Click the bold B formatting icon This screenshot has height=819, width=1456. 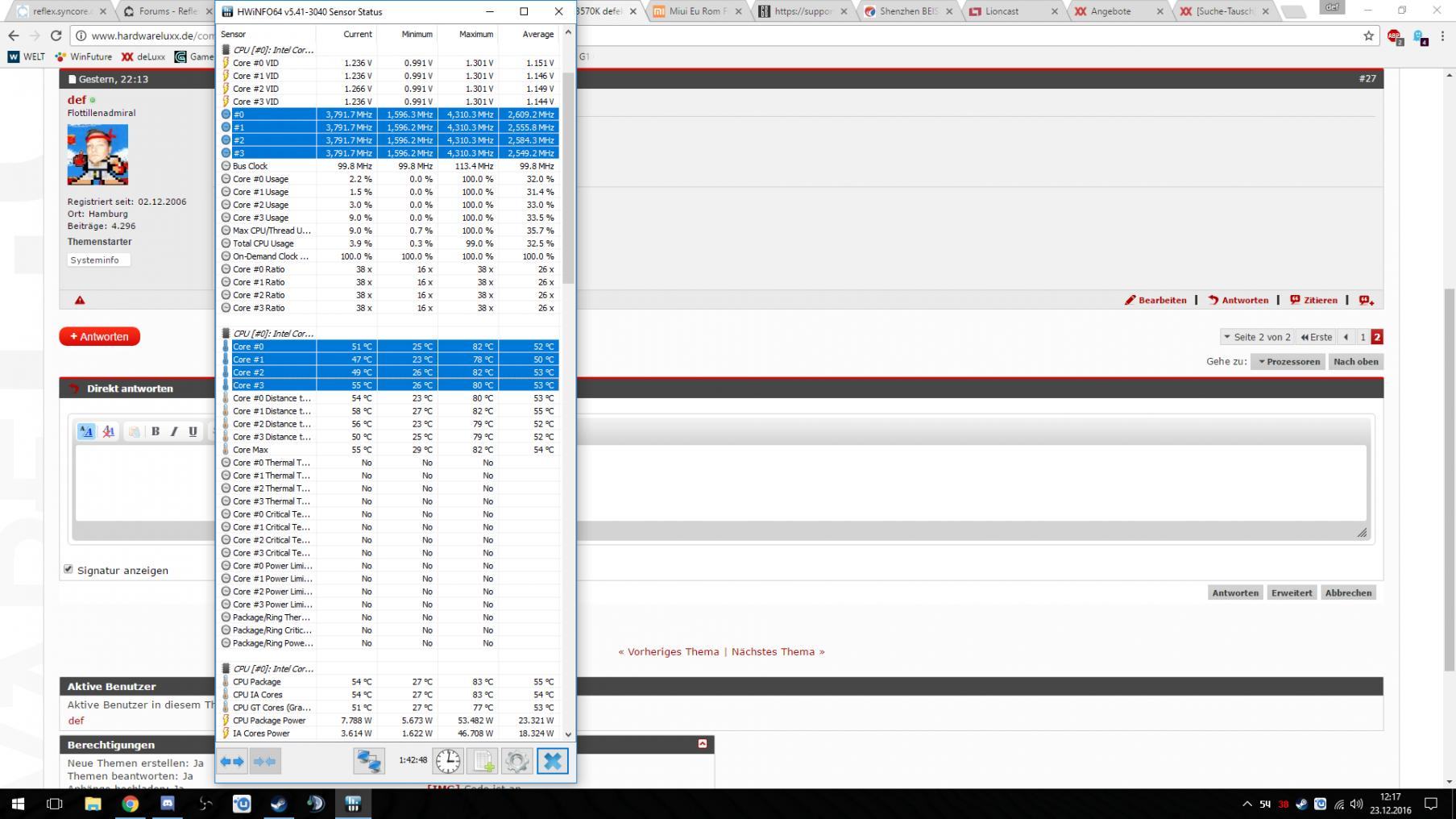pos(156,431)
